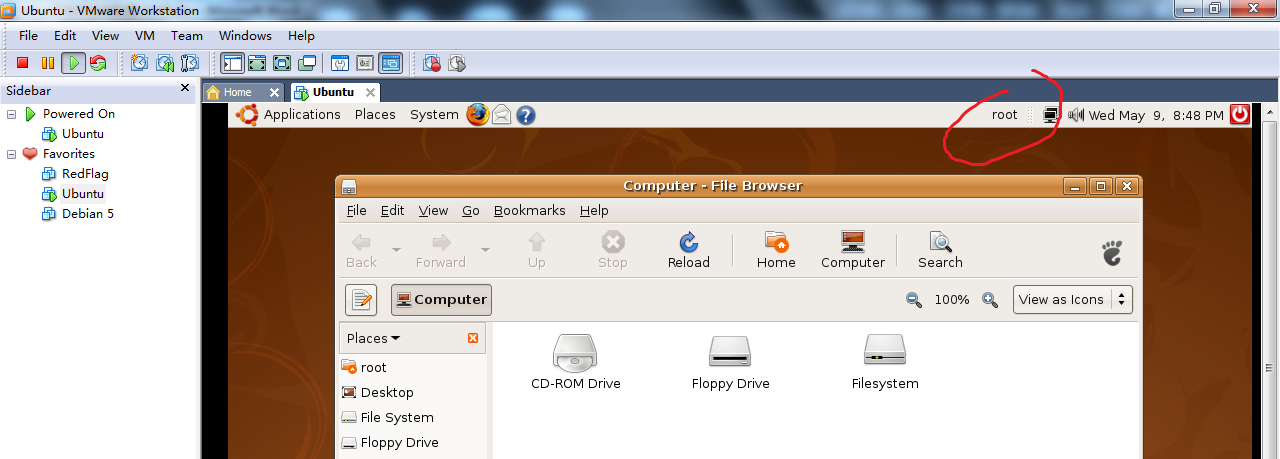The height and width of the screenshot is (459, 1280).
Task: Open the Help launcher in panel
Action: click(526, 115)
